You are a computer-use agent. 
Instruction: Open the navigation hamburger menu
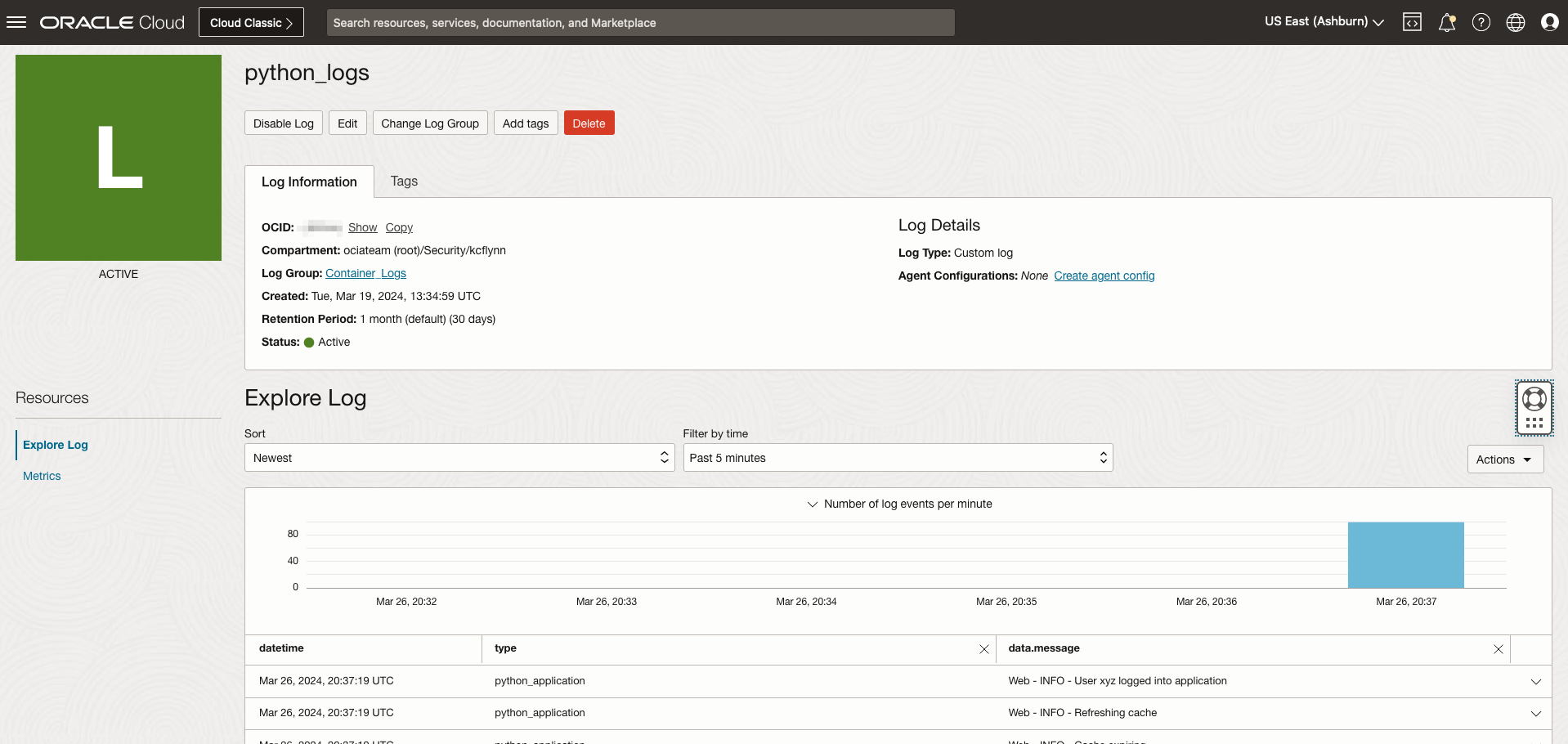pos(16,21)
